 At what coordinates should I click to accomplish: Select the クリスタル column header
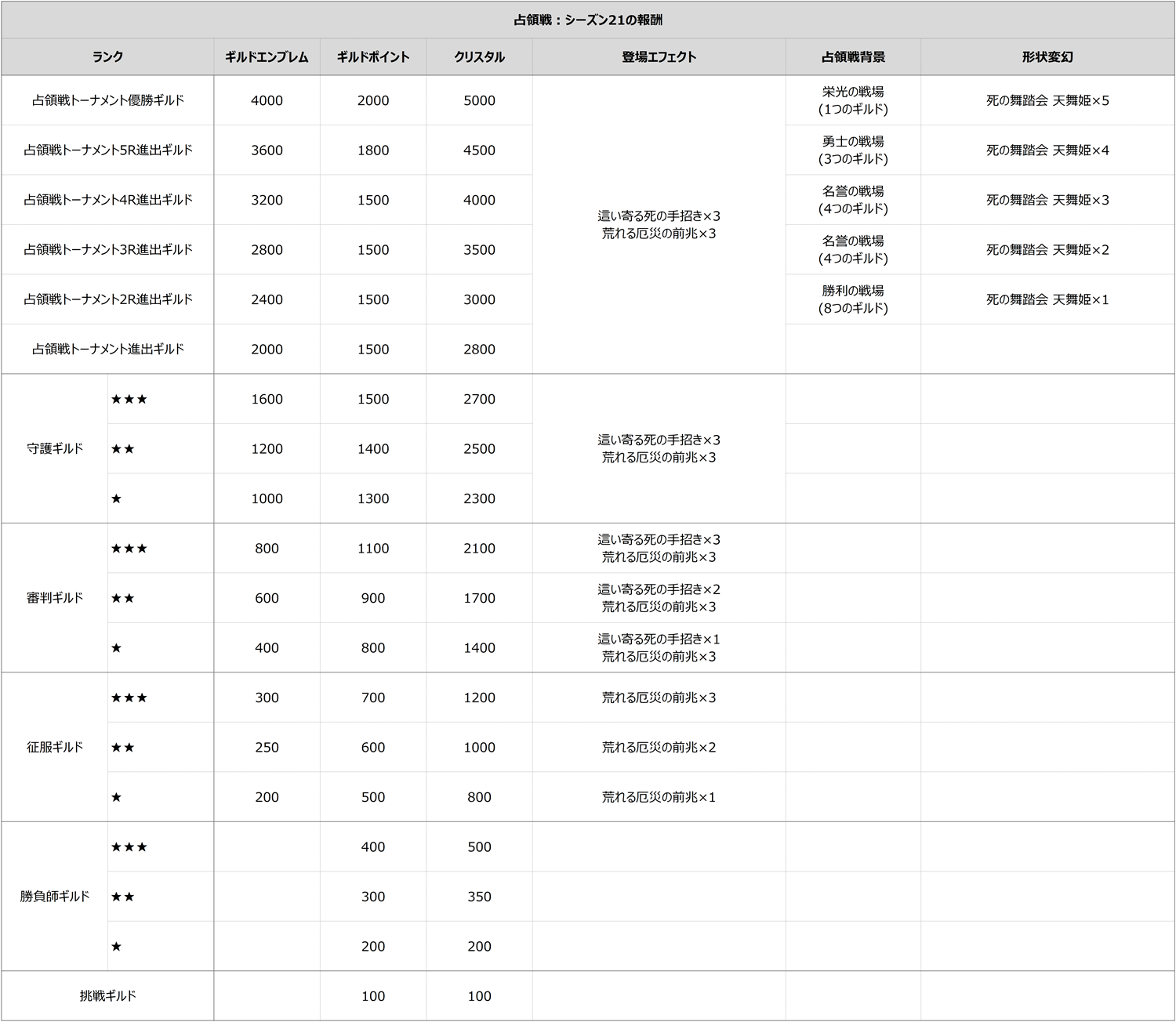click(479, 57)
